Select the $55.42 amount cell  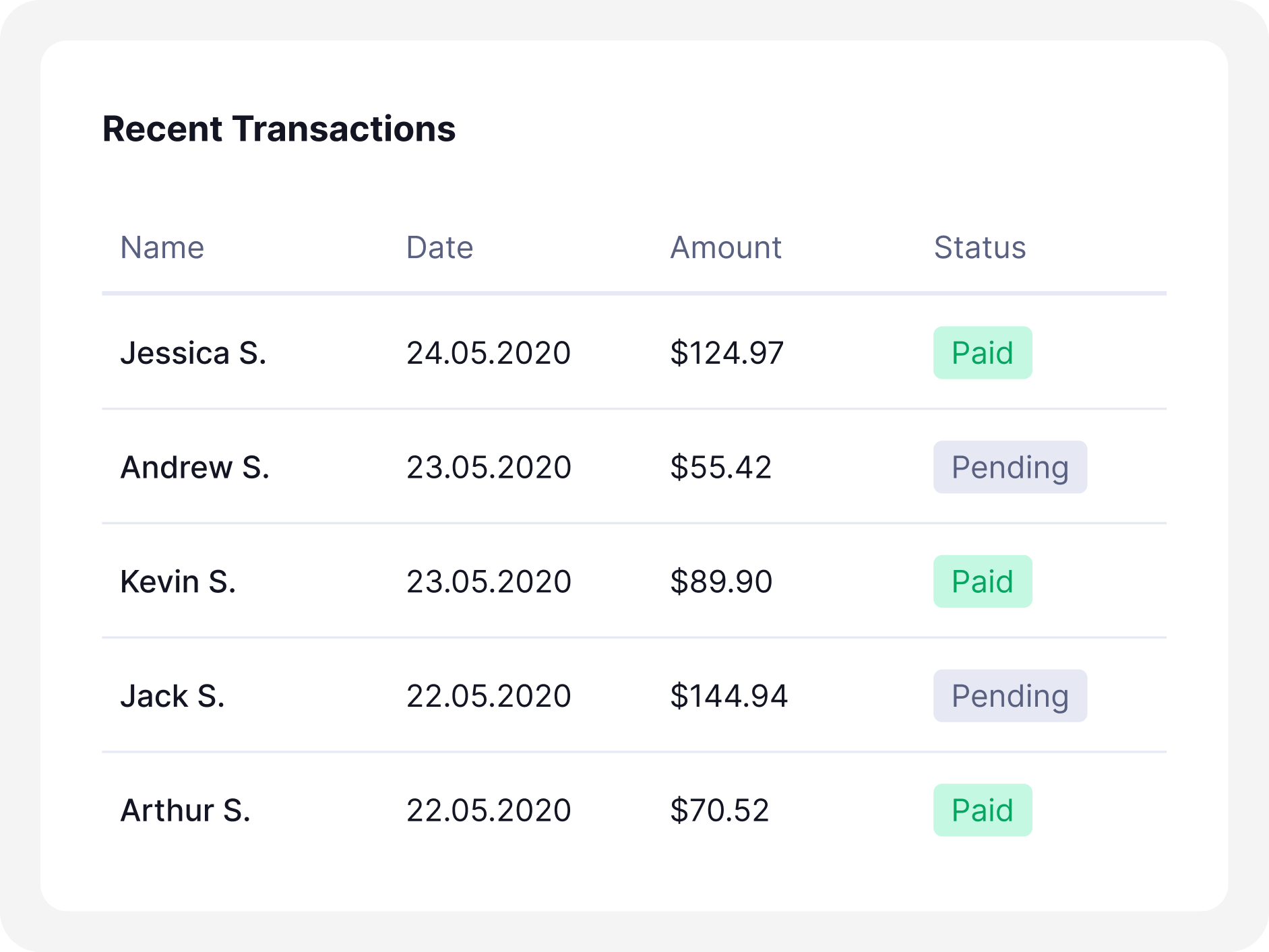pos(720,468)
